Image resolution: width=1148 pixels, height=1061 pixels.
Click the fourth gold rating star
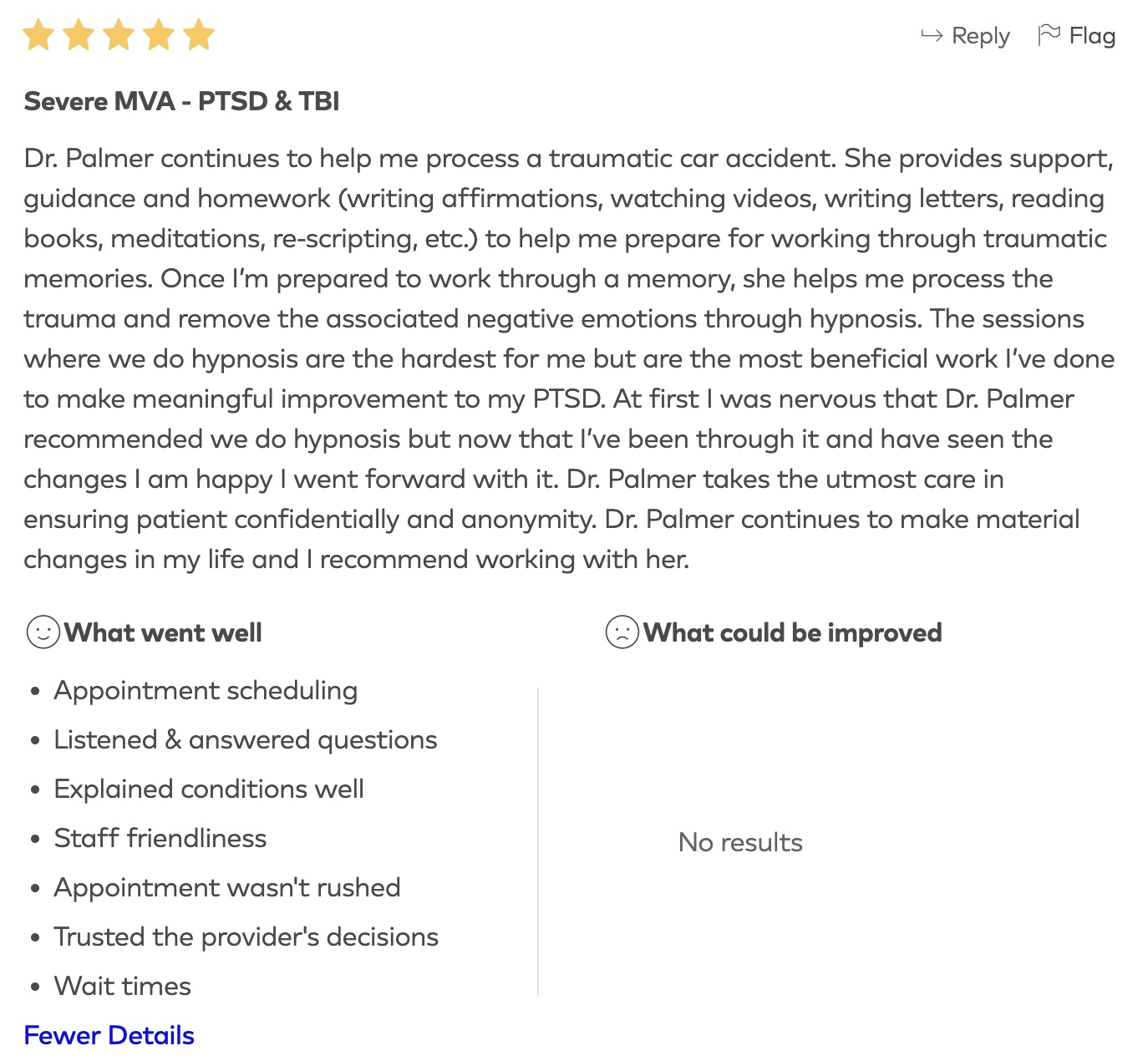[159, 36]
